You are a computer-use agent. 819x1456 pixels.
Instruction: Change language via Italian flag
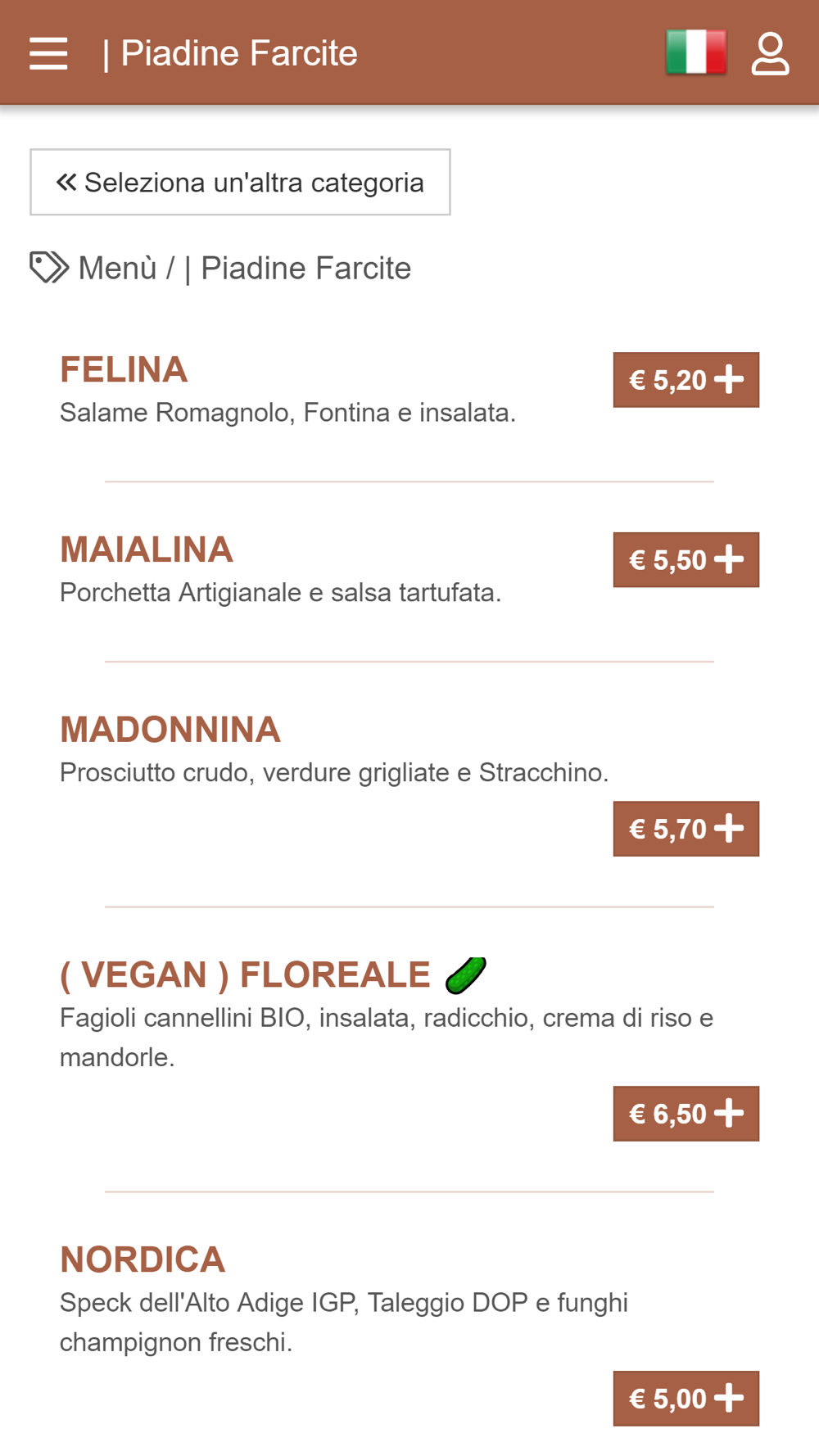(x=696, y=52)
